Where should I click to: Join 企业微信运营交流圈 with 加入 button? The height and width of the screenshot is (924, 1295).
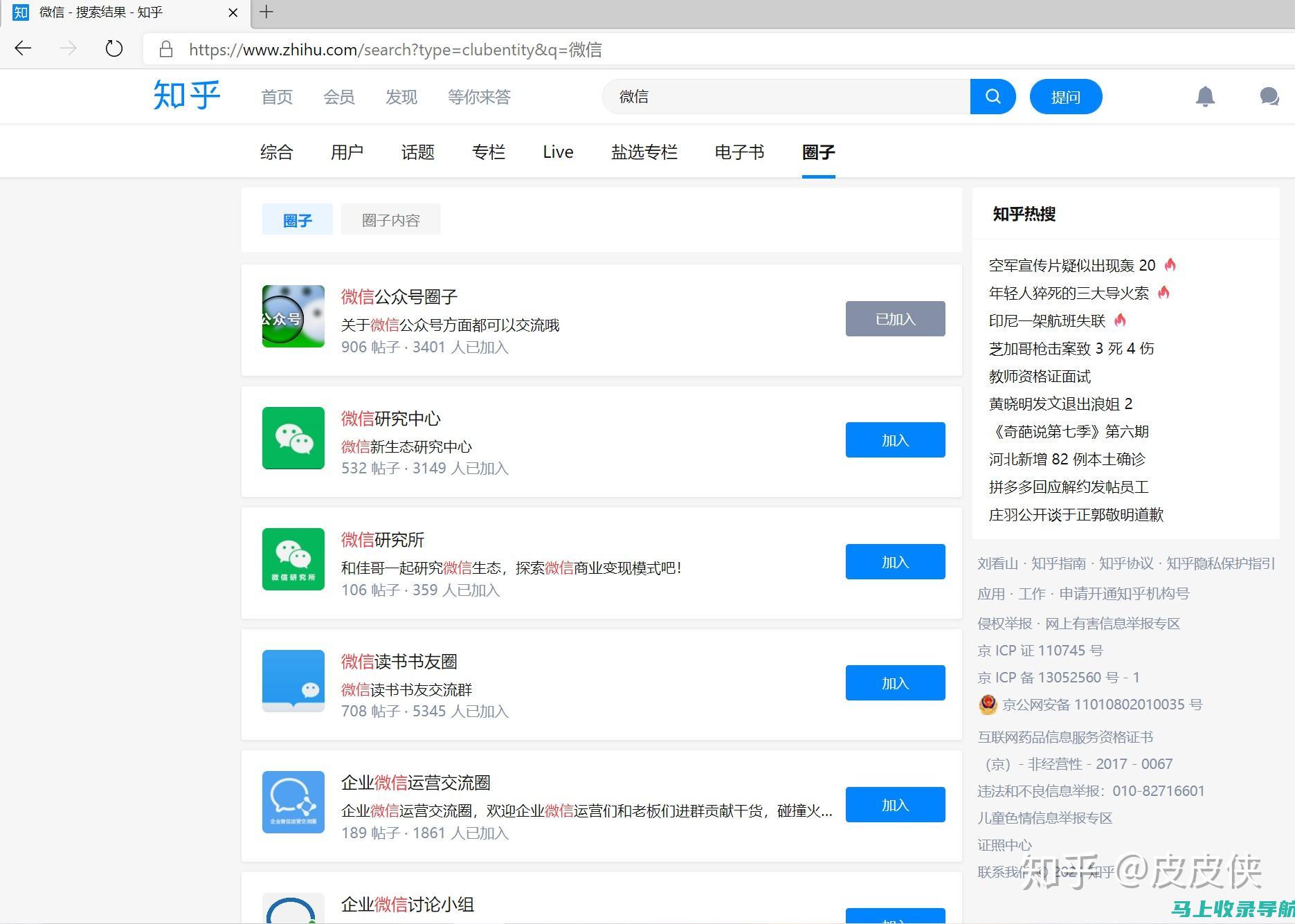point(896,804)
